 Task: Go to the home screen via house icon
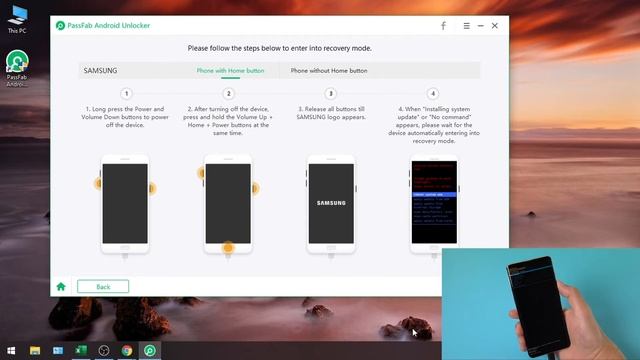pos(61,287)
